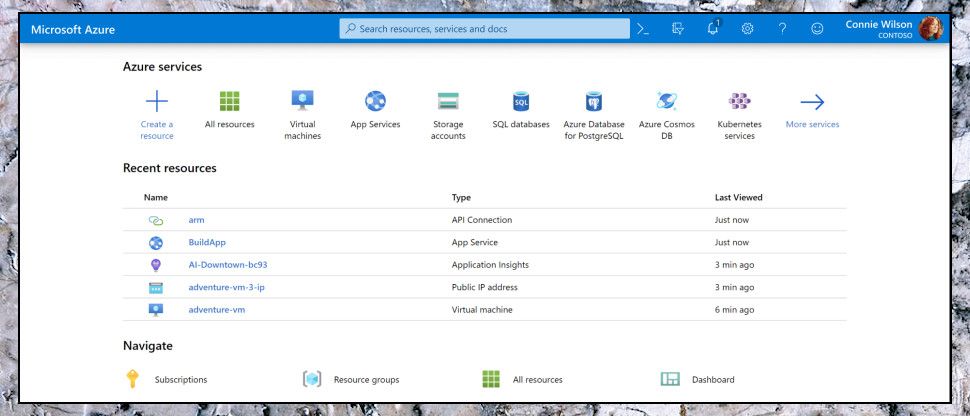Image resolution: width=970 pixels, height=416 pixels.
Task: Go to Dashboard under Navigate
Action: [713, 379]
